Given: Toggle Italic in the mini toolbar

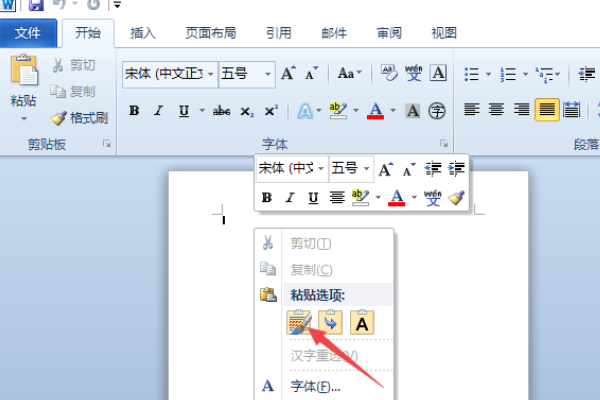Looking at the screenshot, I should click(290, 198).
